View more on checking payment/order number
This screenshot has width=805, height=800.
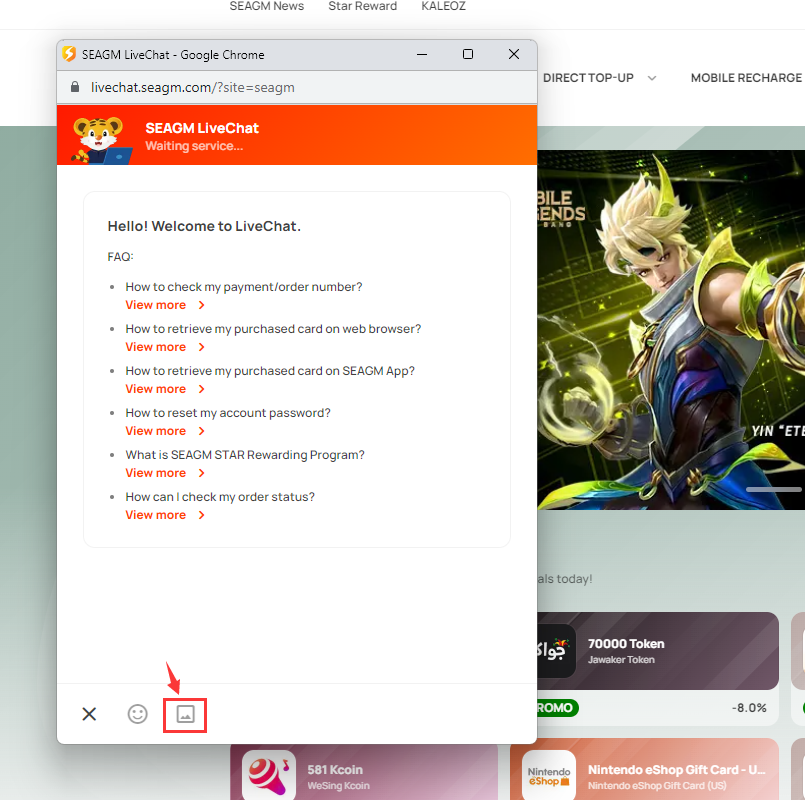tap(165, 305)
